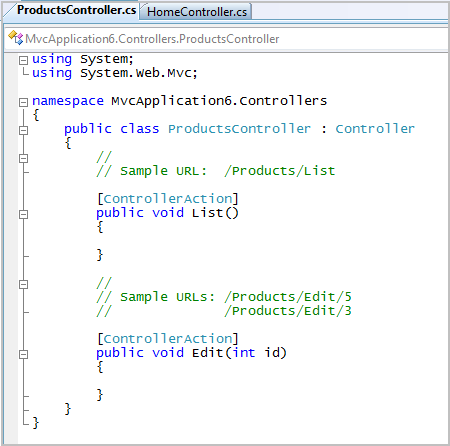450x446 pixels.
Task: Click the first ControllerAction attribute above List
Action: click(168, 199)
